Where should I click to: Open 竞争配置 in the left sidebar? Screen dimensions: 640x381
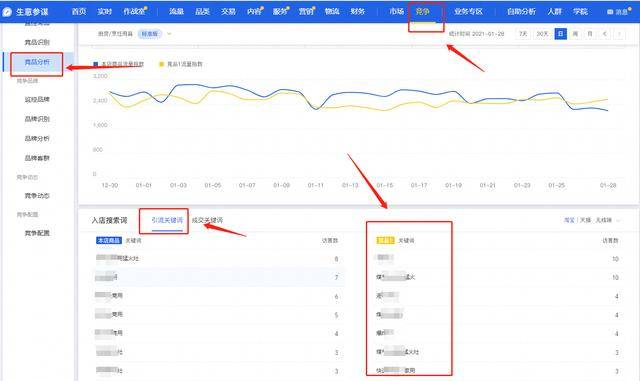click(37, 233)
